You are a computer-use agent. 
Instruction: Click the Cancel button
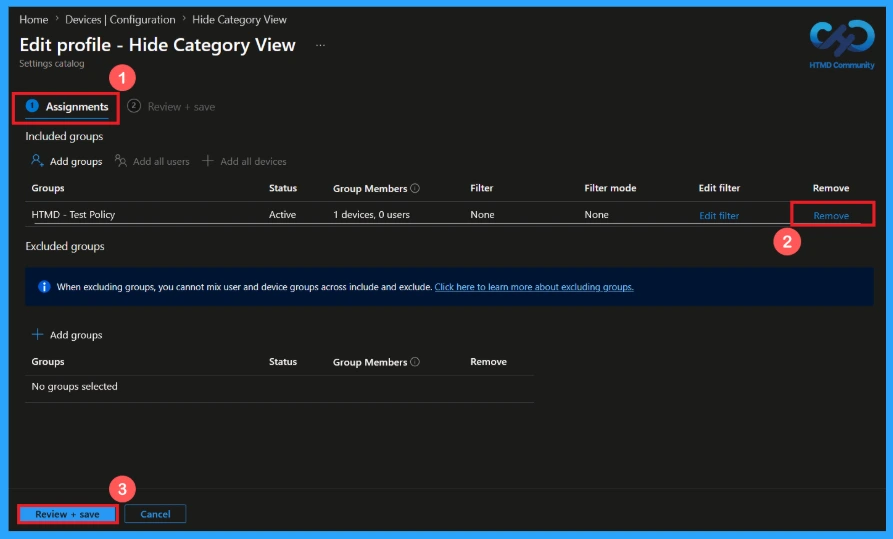pos(155,514)
